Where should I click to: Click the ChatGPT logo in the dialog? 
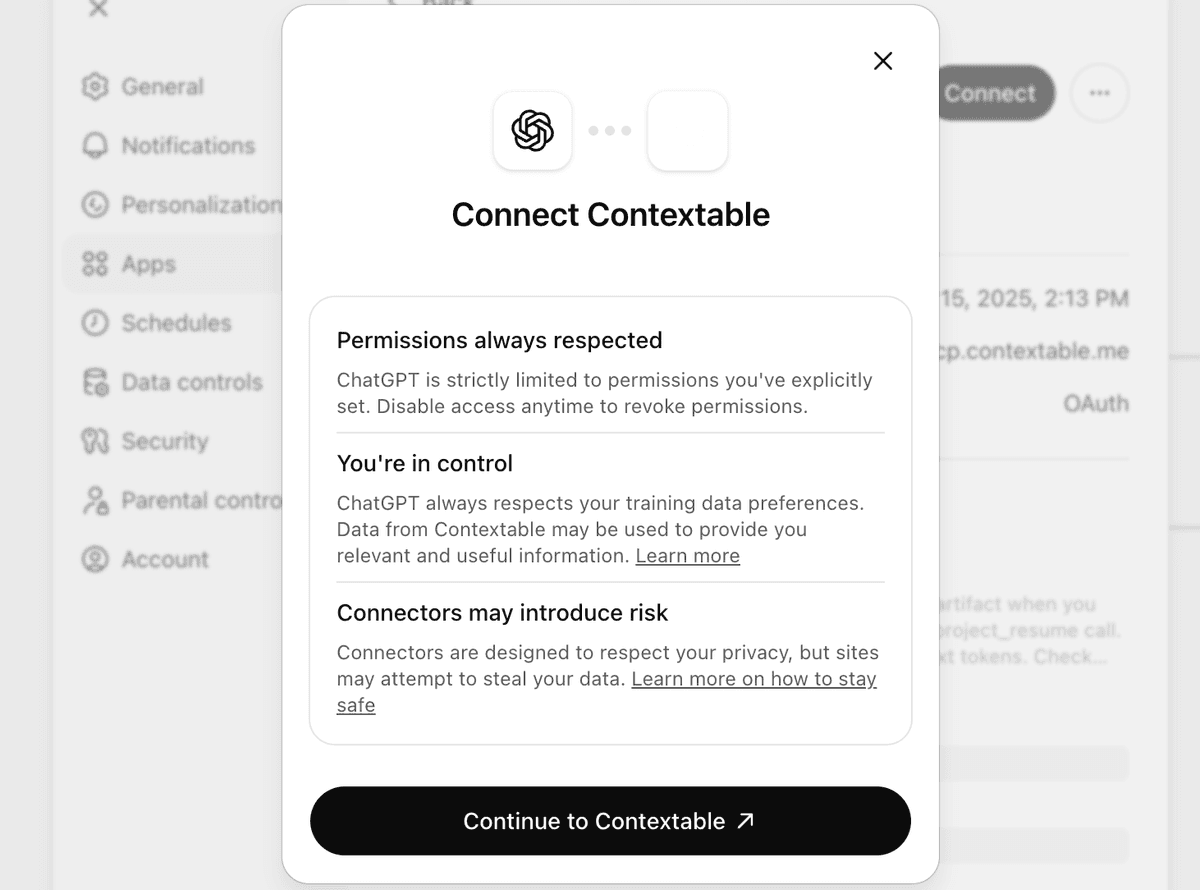(x=532, y=131)
